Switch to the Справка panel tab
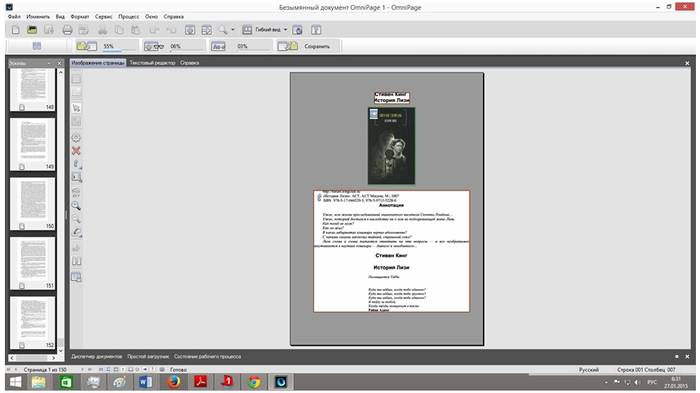This screenshot has width=700, height=393. click(x=190, y=63)
